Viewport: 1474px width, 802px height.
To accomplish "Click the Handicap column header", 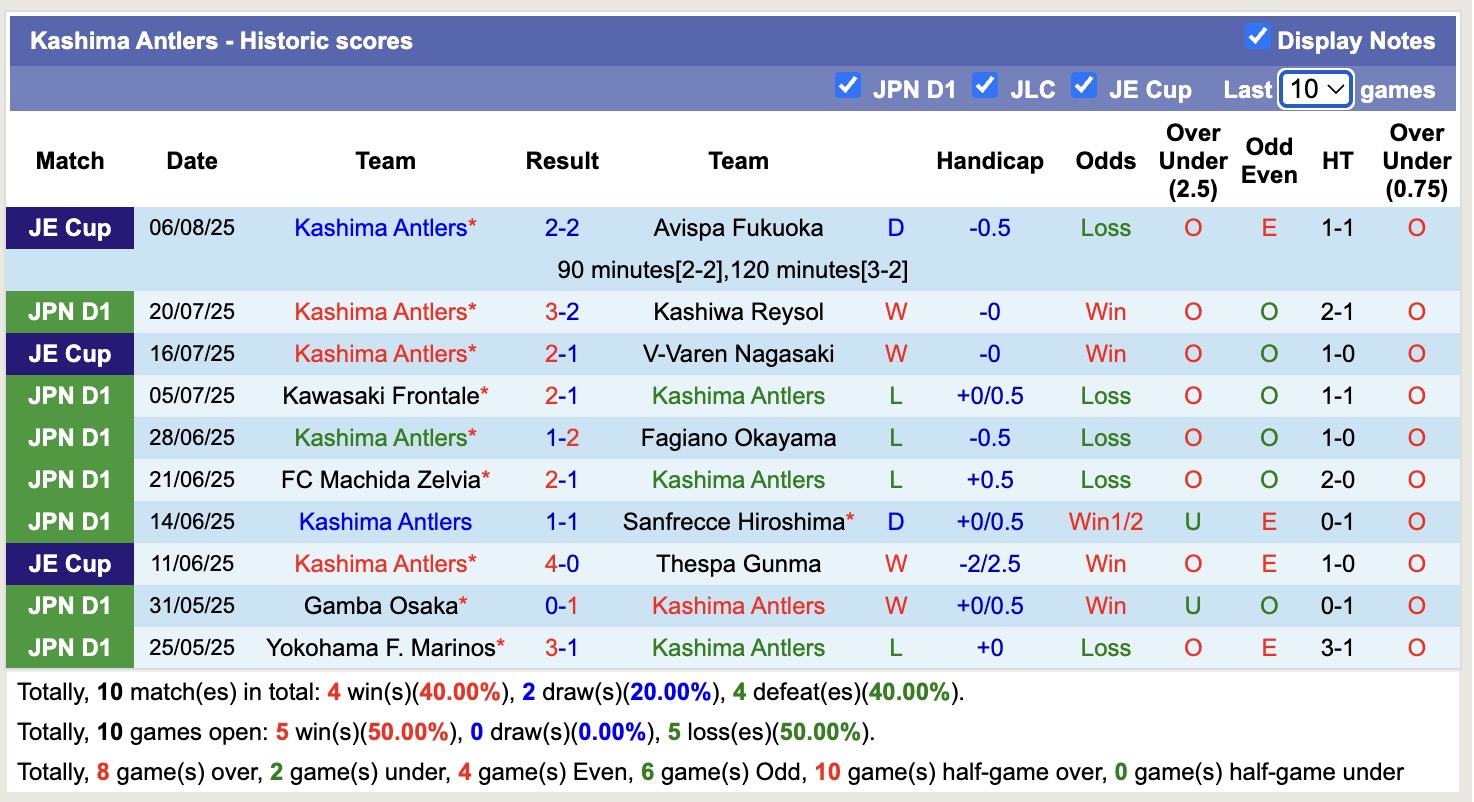I will pos(989,161).
